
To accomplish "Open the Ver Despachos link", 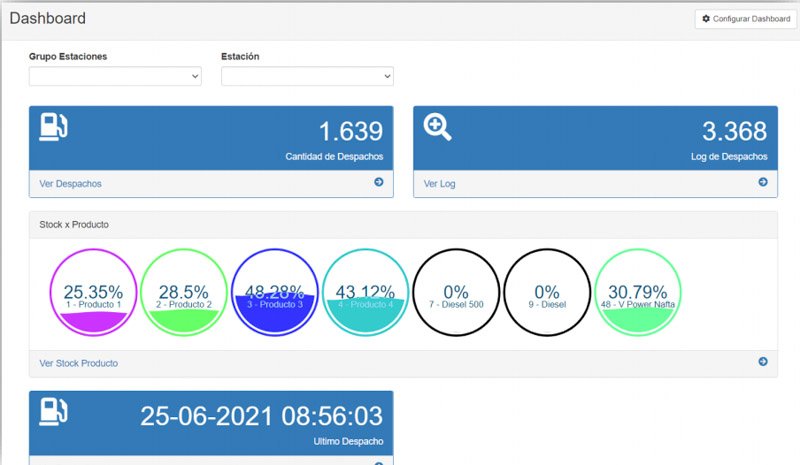I will pos(70,184).
